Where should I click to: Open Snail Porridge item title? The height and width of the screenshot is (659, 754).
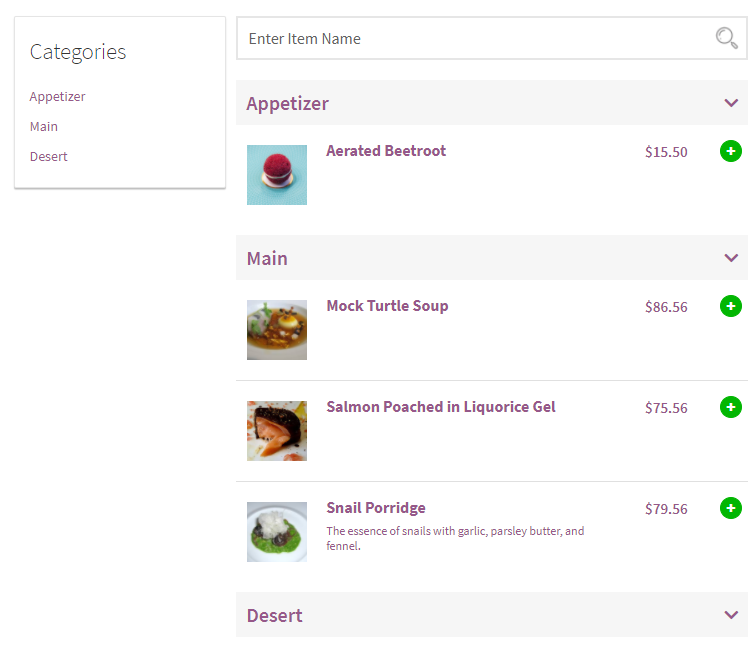click(x=376, y=508)
